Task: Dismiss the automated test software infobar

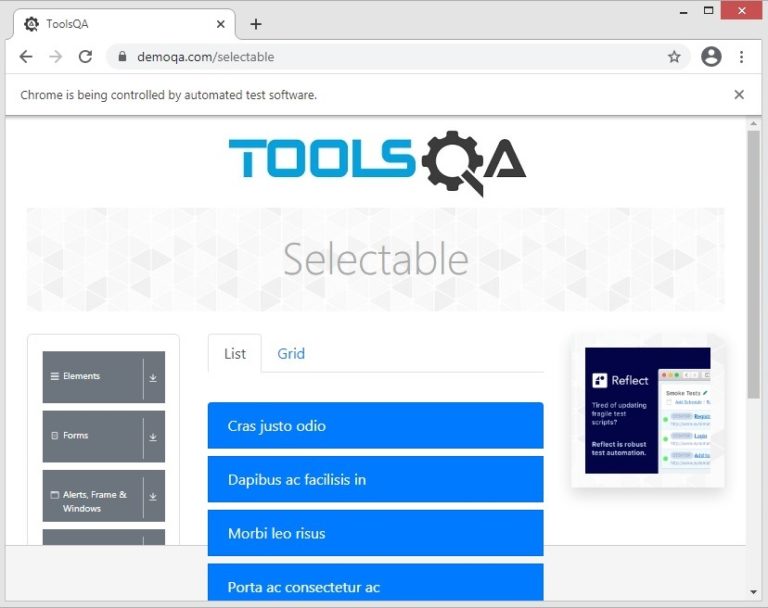Action: tap(739, 95)
